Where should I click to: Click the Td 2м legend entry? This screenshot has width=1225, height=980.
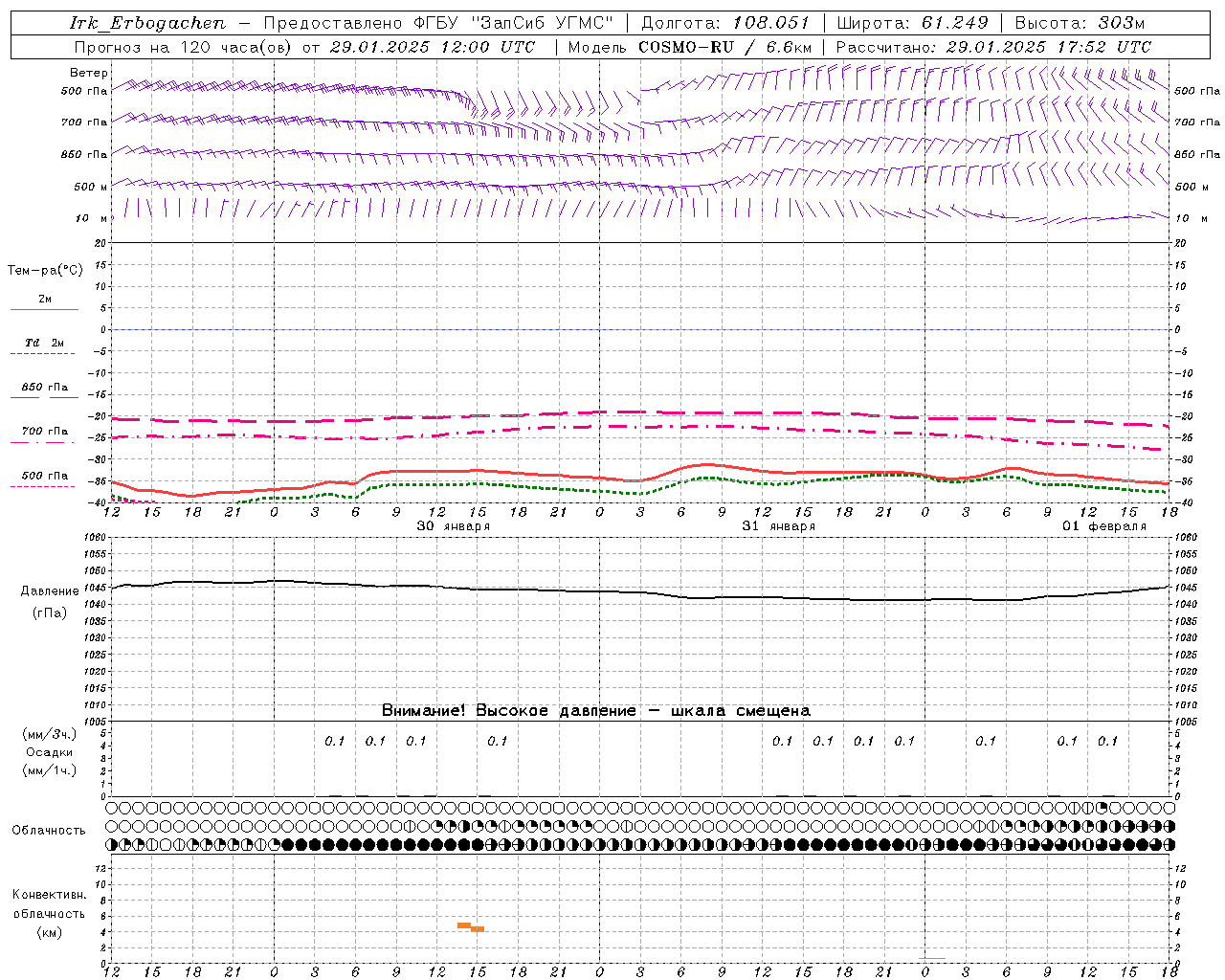(x=45, y=343)
